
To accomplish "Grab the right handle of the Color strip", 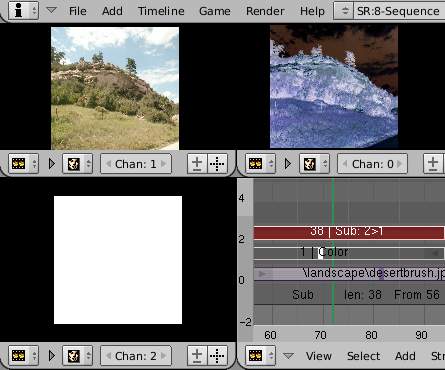I will 435,253.
